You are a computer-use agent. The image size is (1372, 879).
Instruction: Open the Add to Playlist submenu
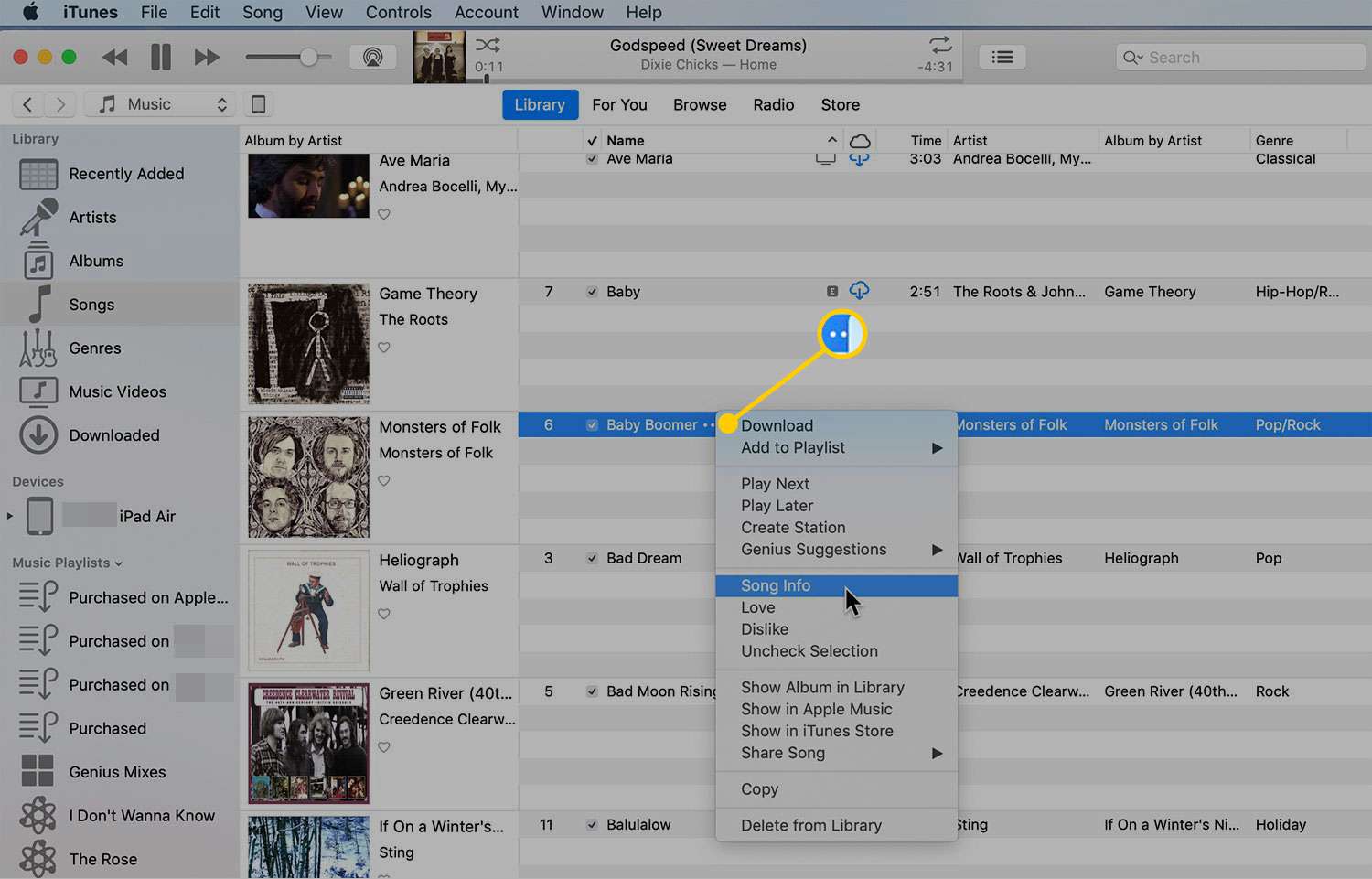pos(836,447)
